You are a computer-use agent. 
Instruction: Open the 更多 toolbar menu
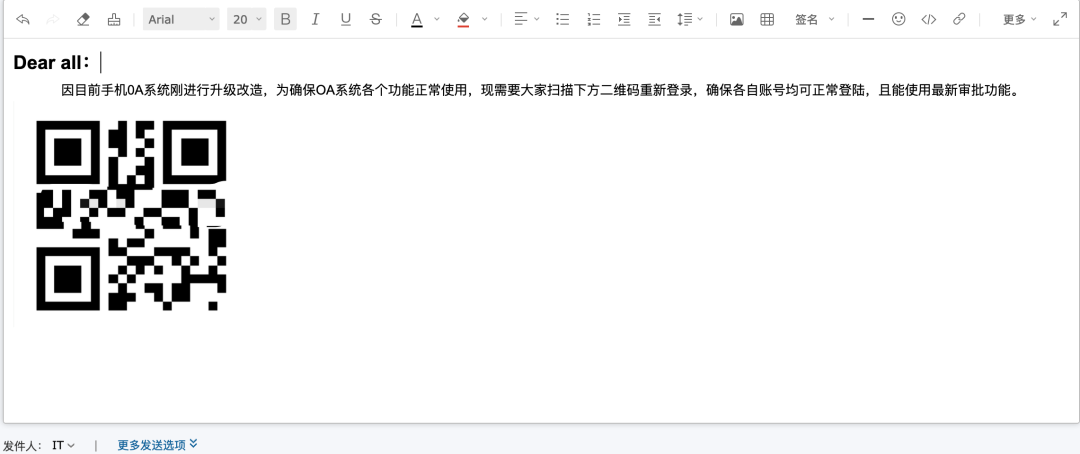(x=1019, y=19)
